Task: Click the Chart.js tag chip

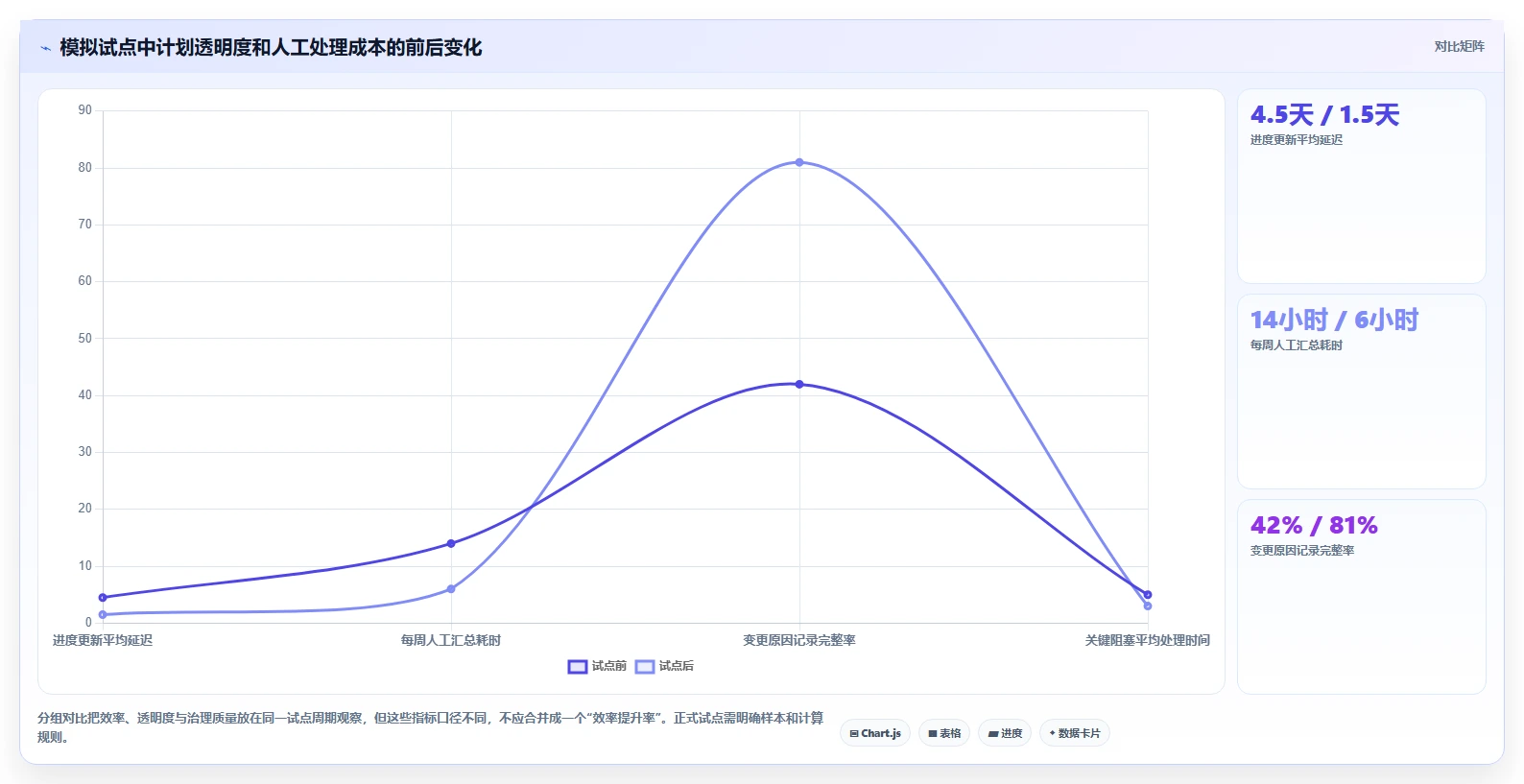Action: tap(875, 733)
